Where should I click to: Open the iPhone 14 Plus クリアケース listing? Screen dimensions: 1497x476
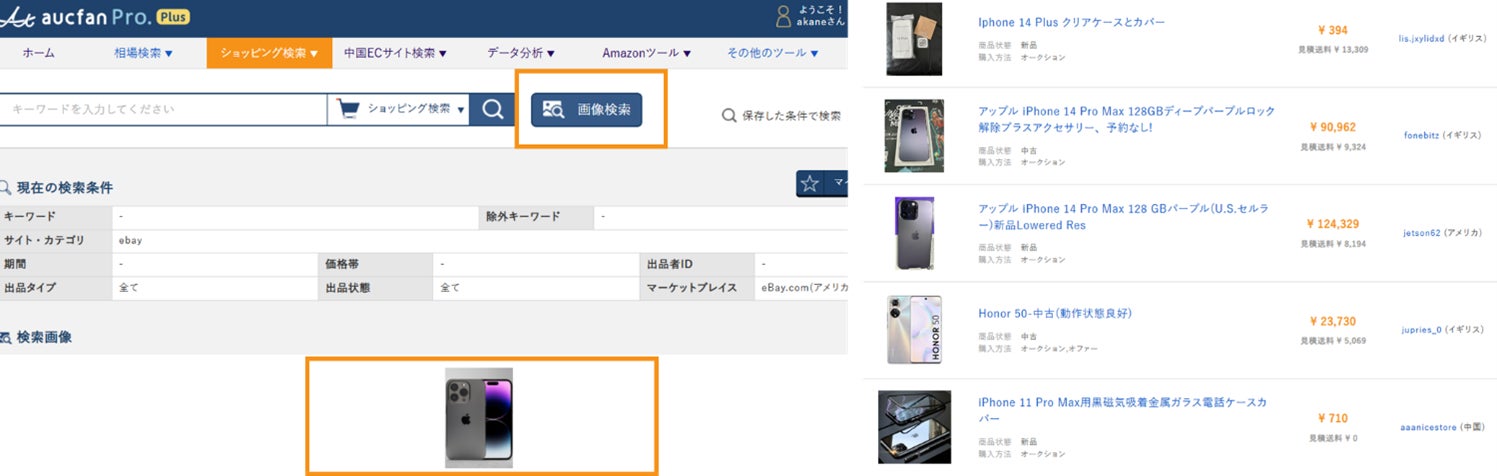pyautogui.click(x=1071, y=22)
